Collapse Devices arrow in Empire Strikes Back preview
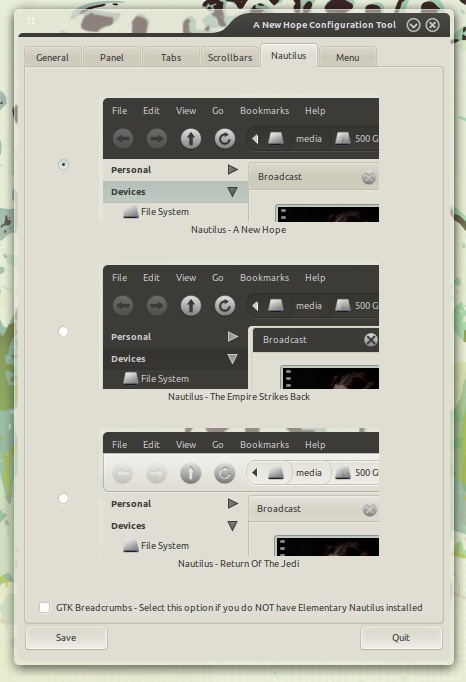Viewport: 466px width, 682px height. point(232,359)
